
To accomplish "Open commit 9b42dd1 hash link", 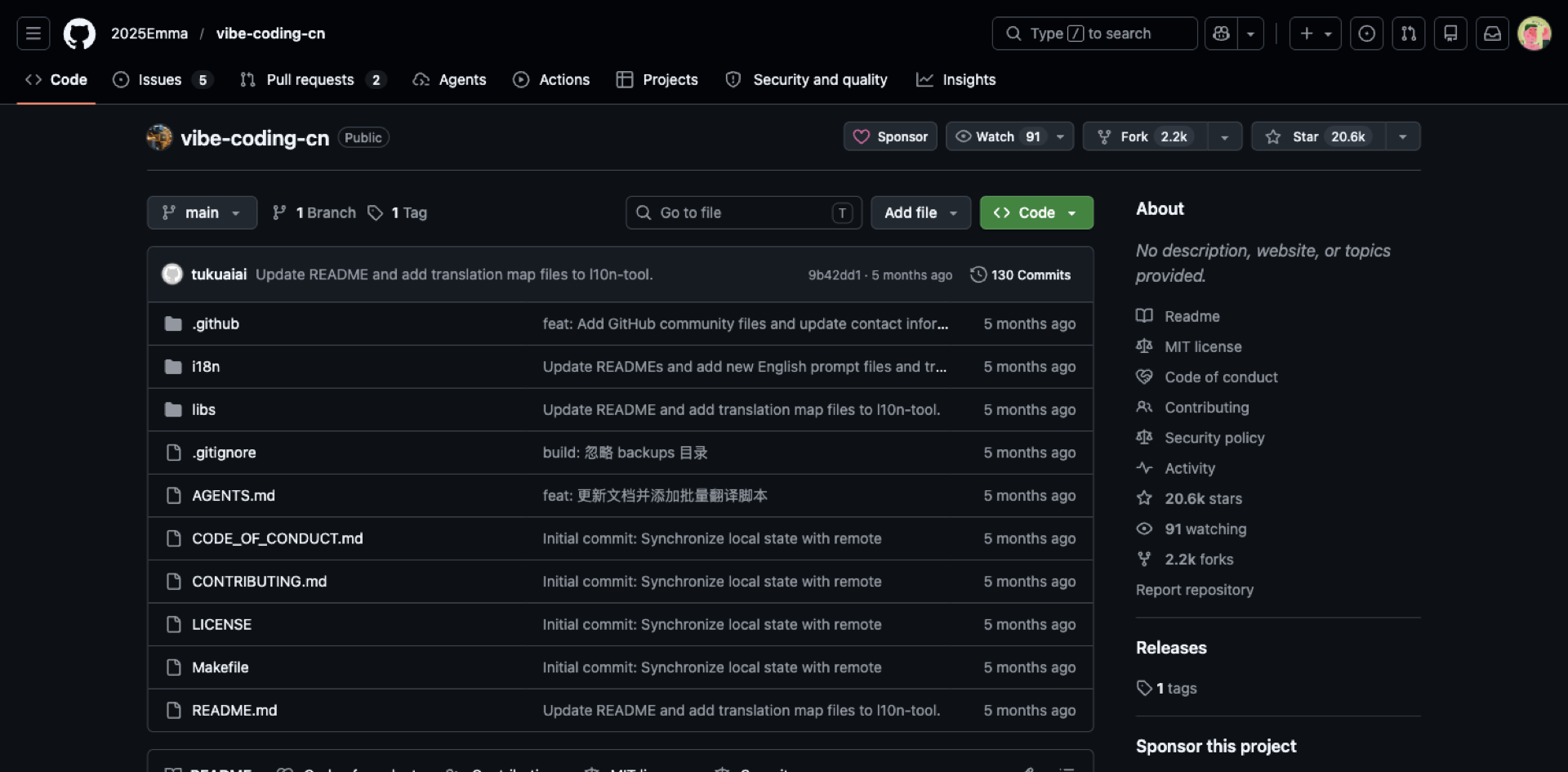I will (x=834, y=275).
